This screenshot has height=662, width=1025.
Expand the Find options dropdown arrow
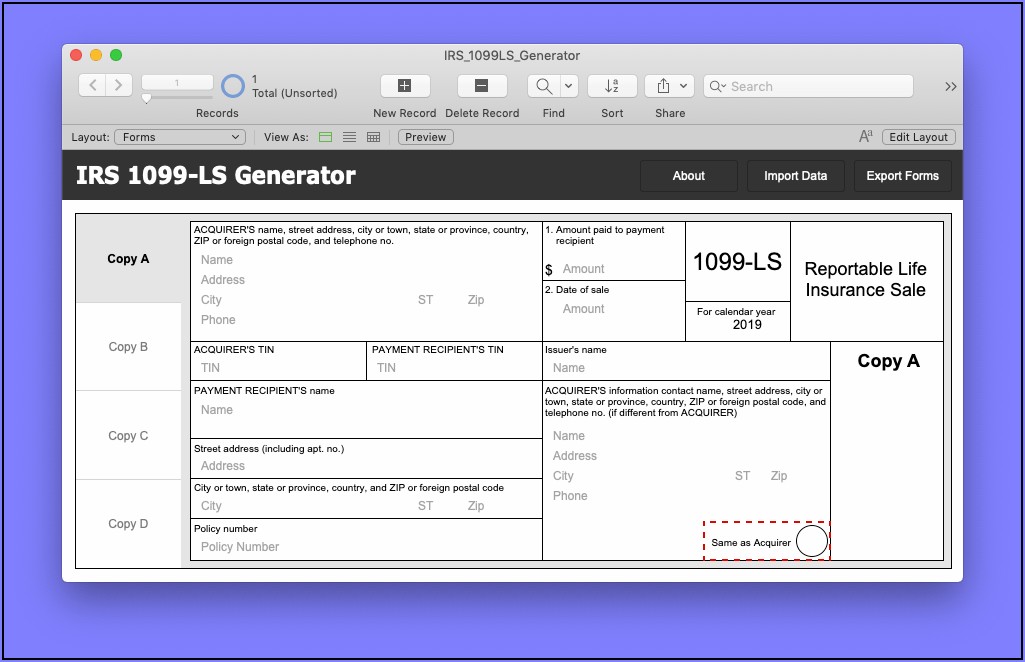pyautogui.click(x=569, y=86)
